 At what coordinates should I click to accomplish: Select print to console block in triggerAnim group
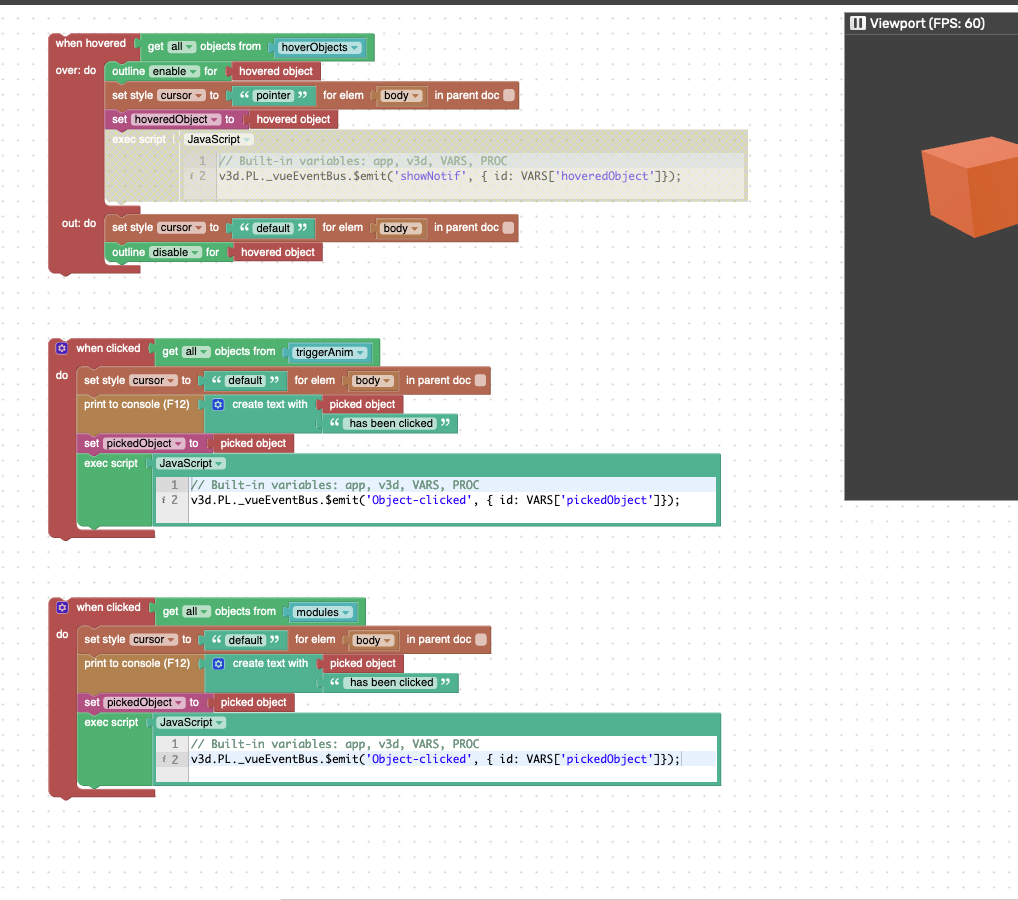(x=136, y=405)
